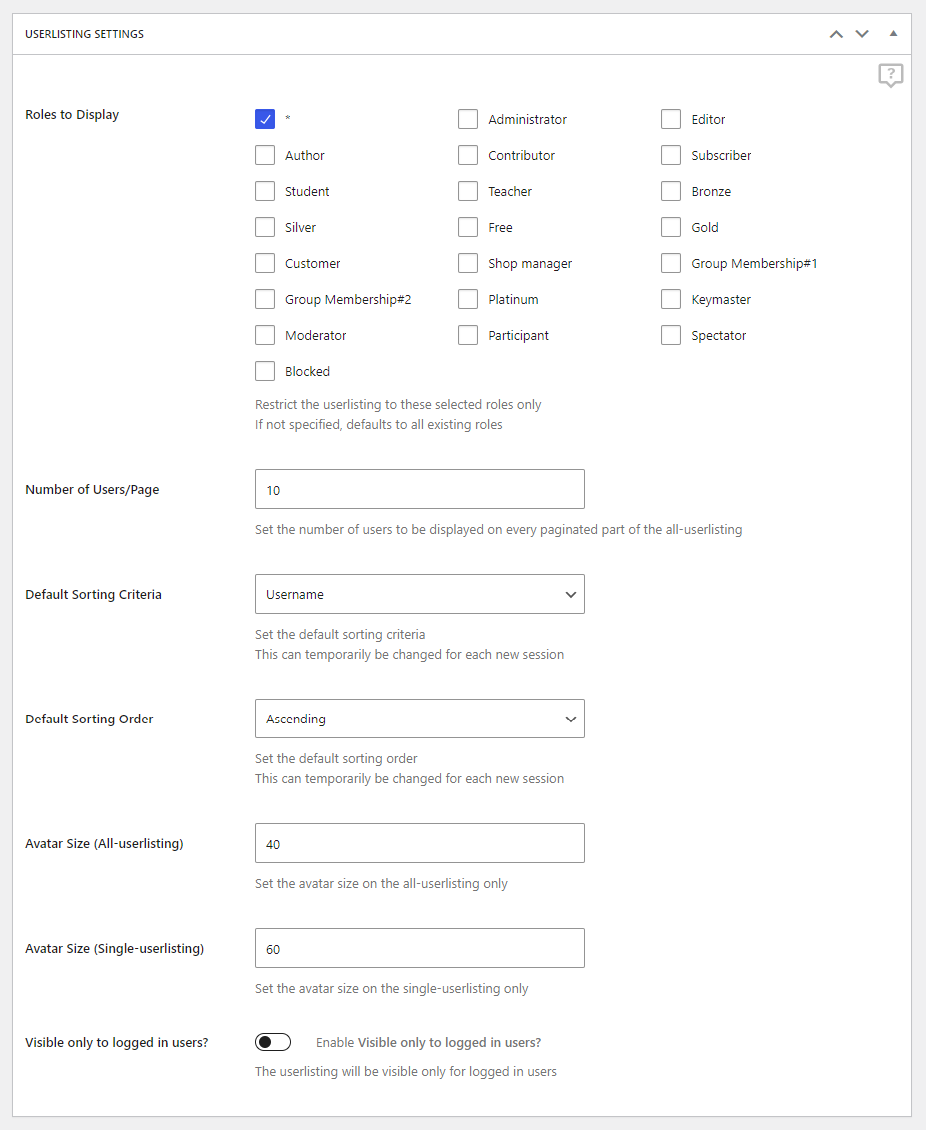Tick the Shop manager role checkbox
The width and height of the screenshot is (926, 1130).
(x=468, y=263)
